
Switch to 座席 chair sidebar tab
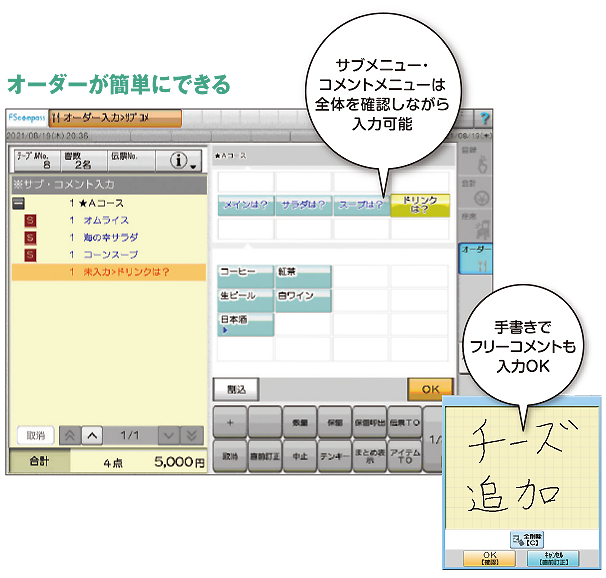click(x=475, y=226)
